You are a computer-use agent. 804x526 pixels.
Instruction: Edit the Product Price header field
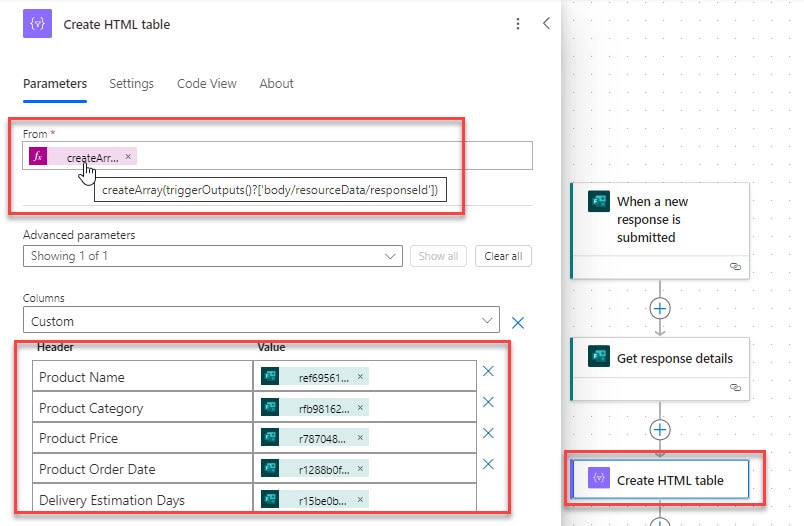point(143,438)
